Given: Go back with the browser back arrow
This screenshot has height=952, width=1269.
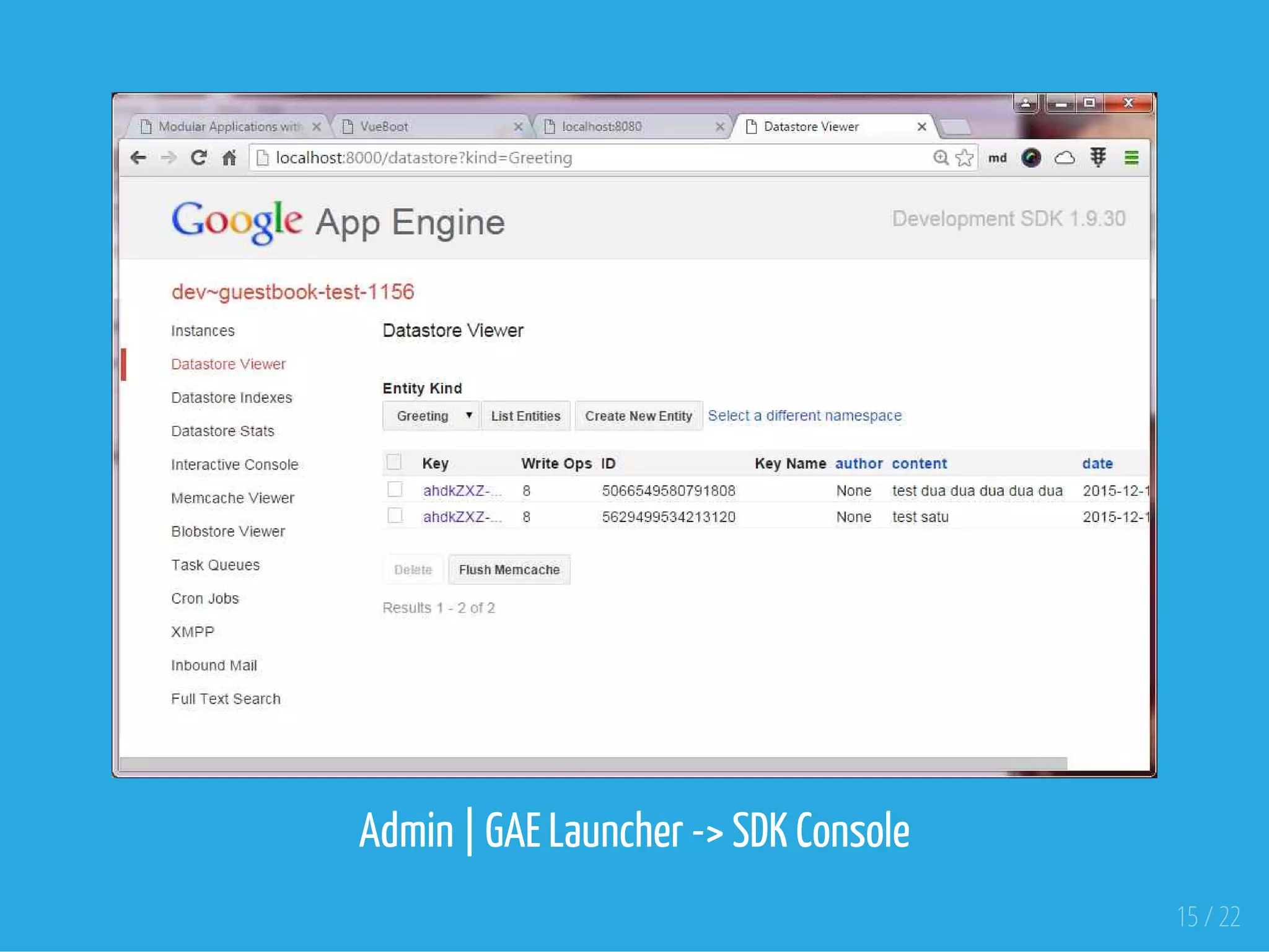Looking at the screenshot, I should 138,158.
